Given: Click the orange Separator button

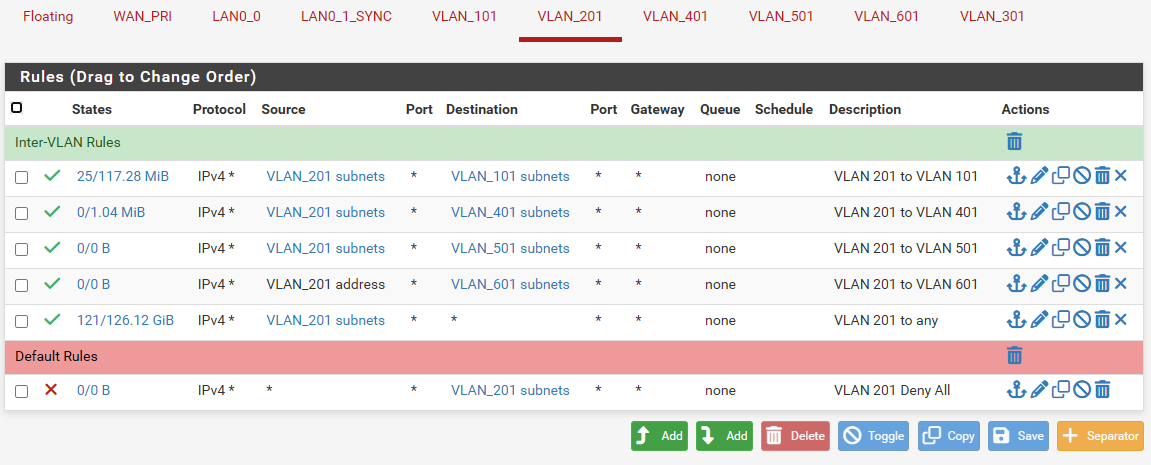Looking at the screenshot, I should point(1100,436).
